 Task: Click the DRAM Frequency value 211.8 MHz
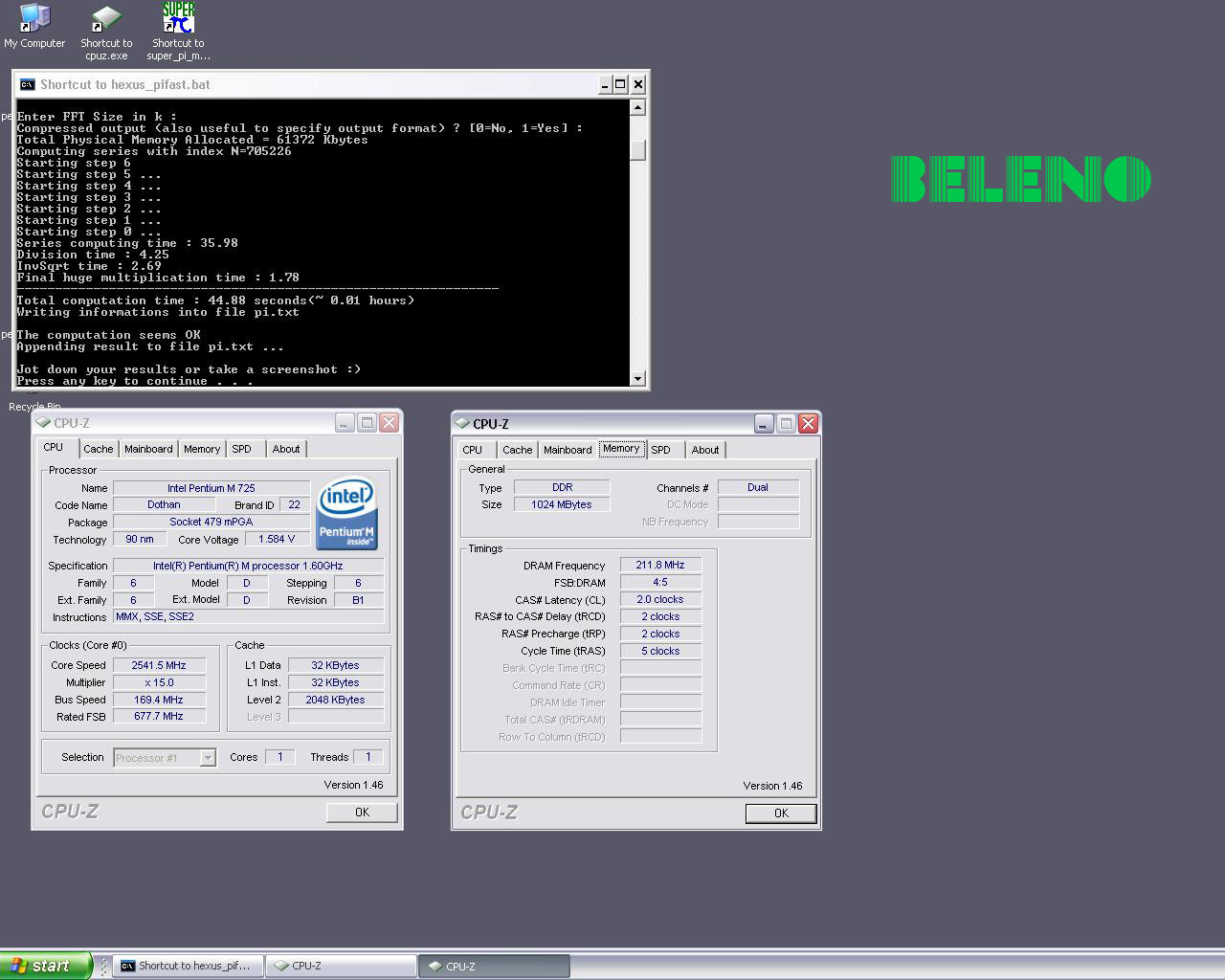point(660,565)
